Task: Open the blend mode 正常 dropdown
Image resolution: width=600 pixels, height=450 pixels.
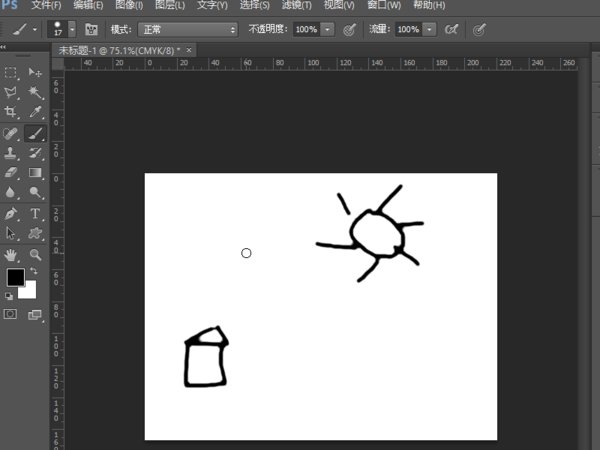Action: (x=188, y=30)
